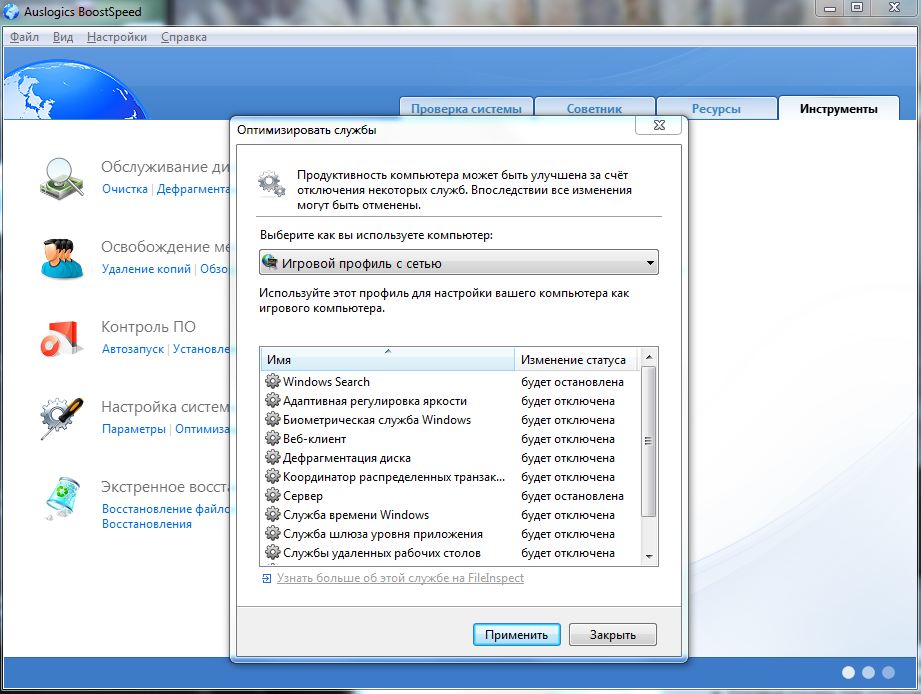Open the Вид menu
This screenshot has height=694, width=921.
[x=63, y=37]
